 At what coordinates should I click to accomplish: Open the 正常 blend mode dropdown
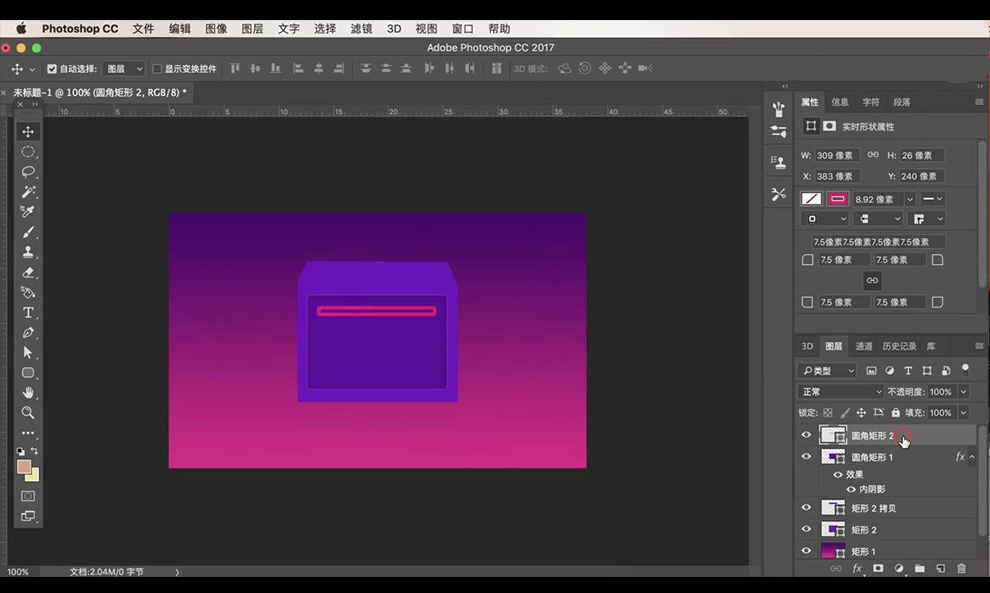(x=840, y=392)
